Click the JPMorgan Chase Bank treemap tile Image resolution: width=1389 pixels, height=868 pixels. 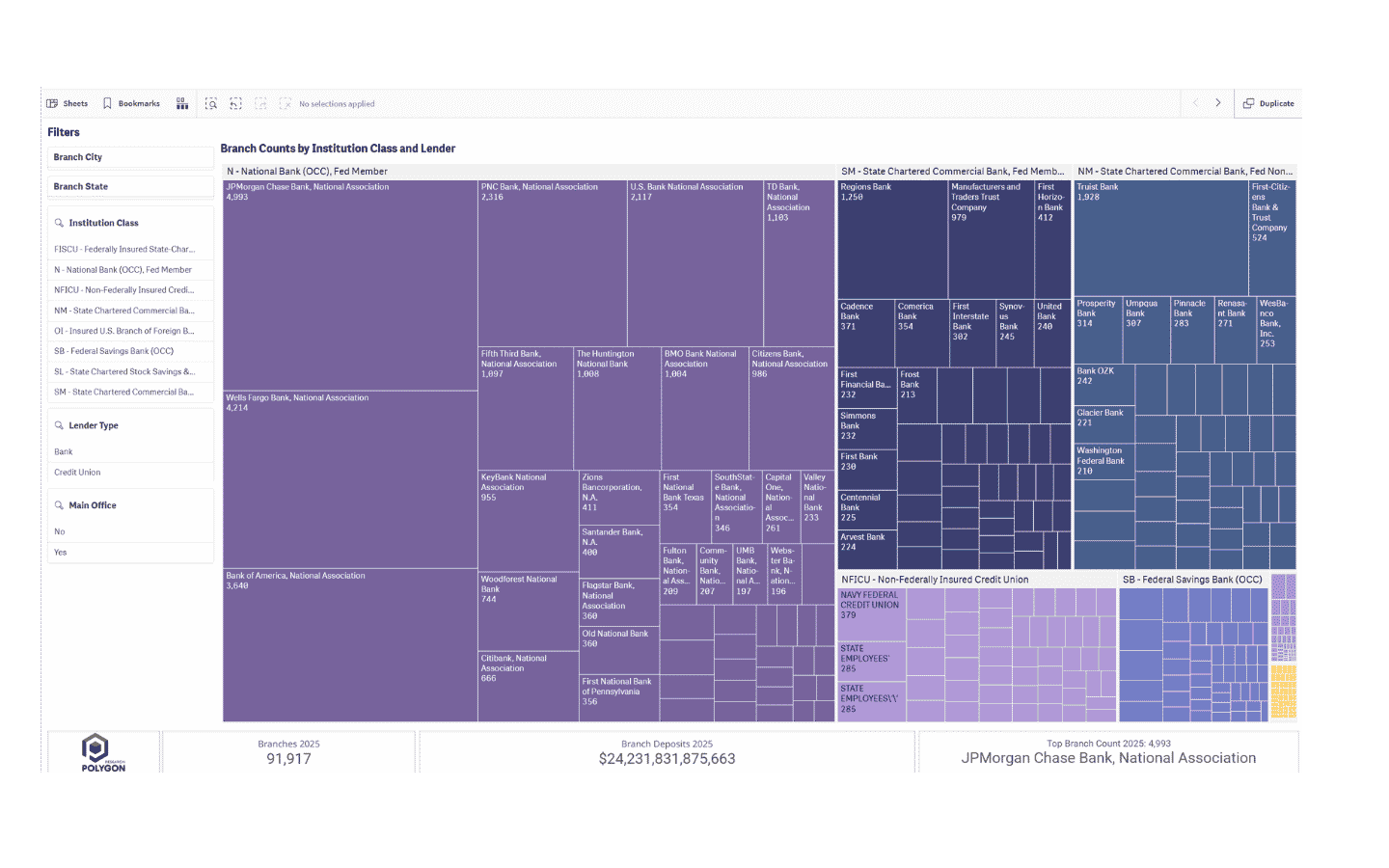[350, 285]
